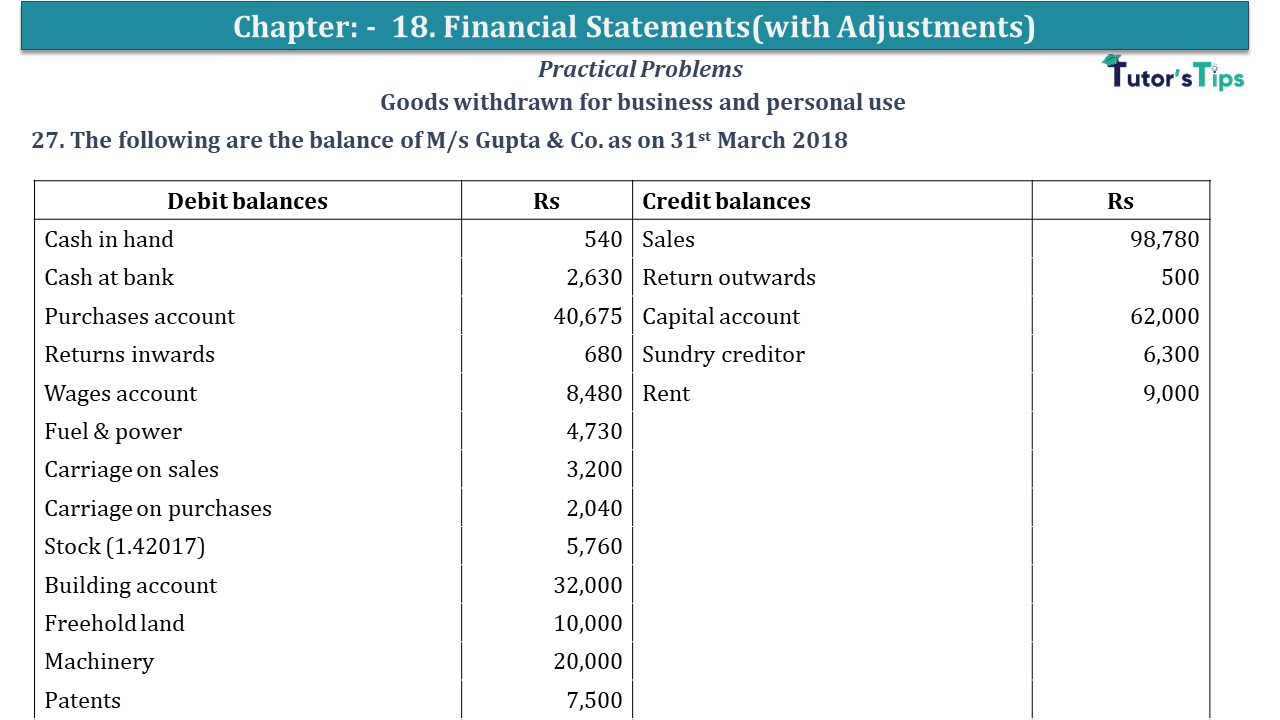Select the Purchases account entry
1280x720 pixels.
(x=140, y=316)
